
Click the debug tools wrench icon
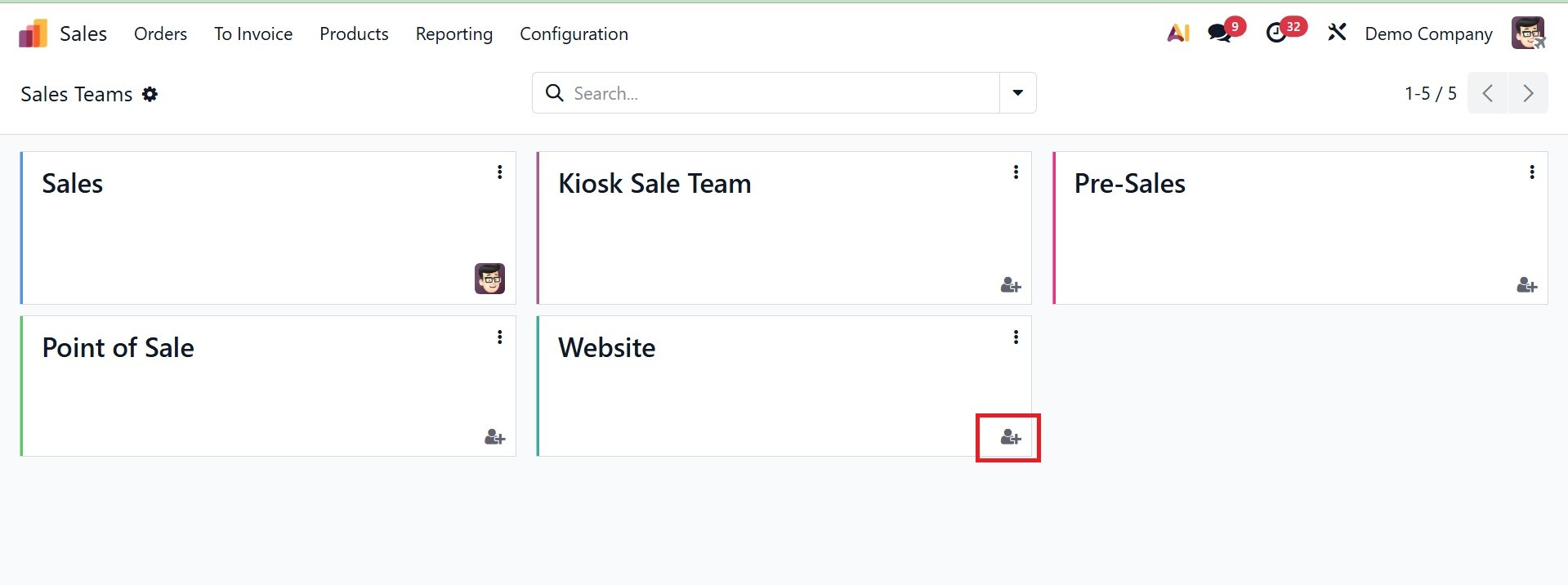[1337, 33]
